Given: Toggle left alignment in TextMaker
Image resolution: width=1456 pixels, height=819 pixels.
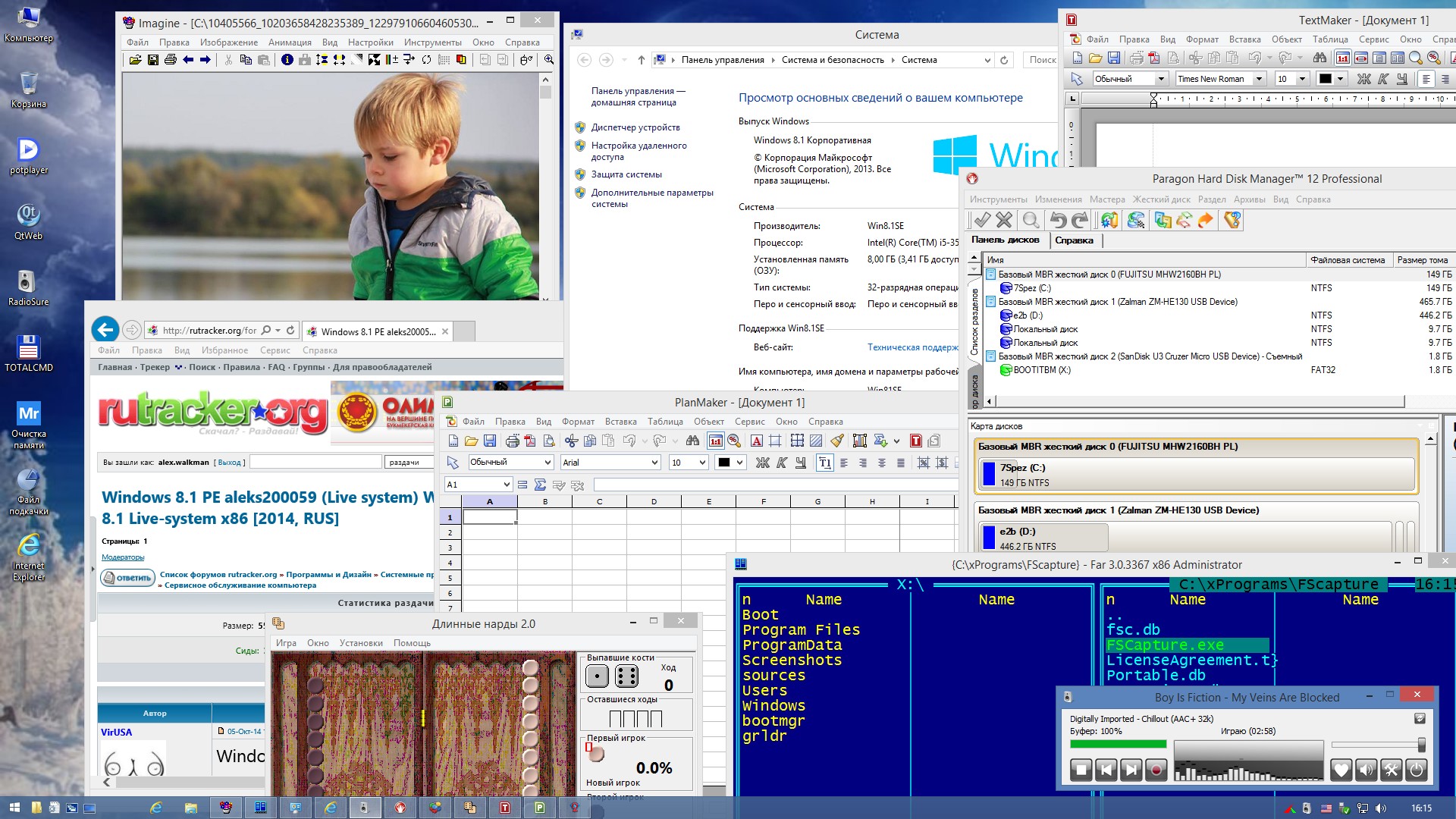Looking at the screenshot, I should coord(1426,79).
